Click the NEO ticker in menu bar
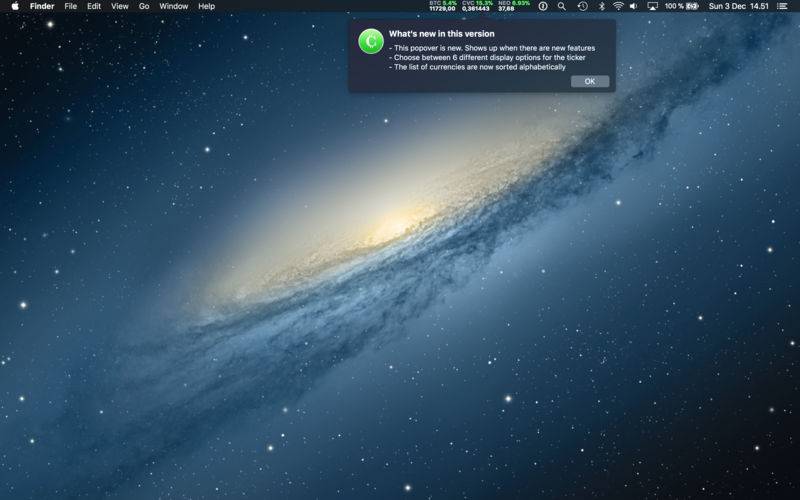800x500 pixels. [514, 6]
